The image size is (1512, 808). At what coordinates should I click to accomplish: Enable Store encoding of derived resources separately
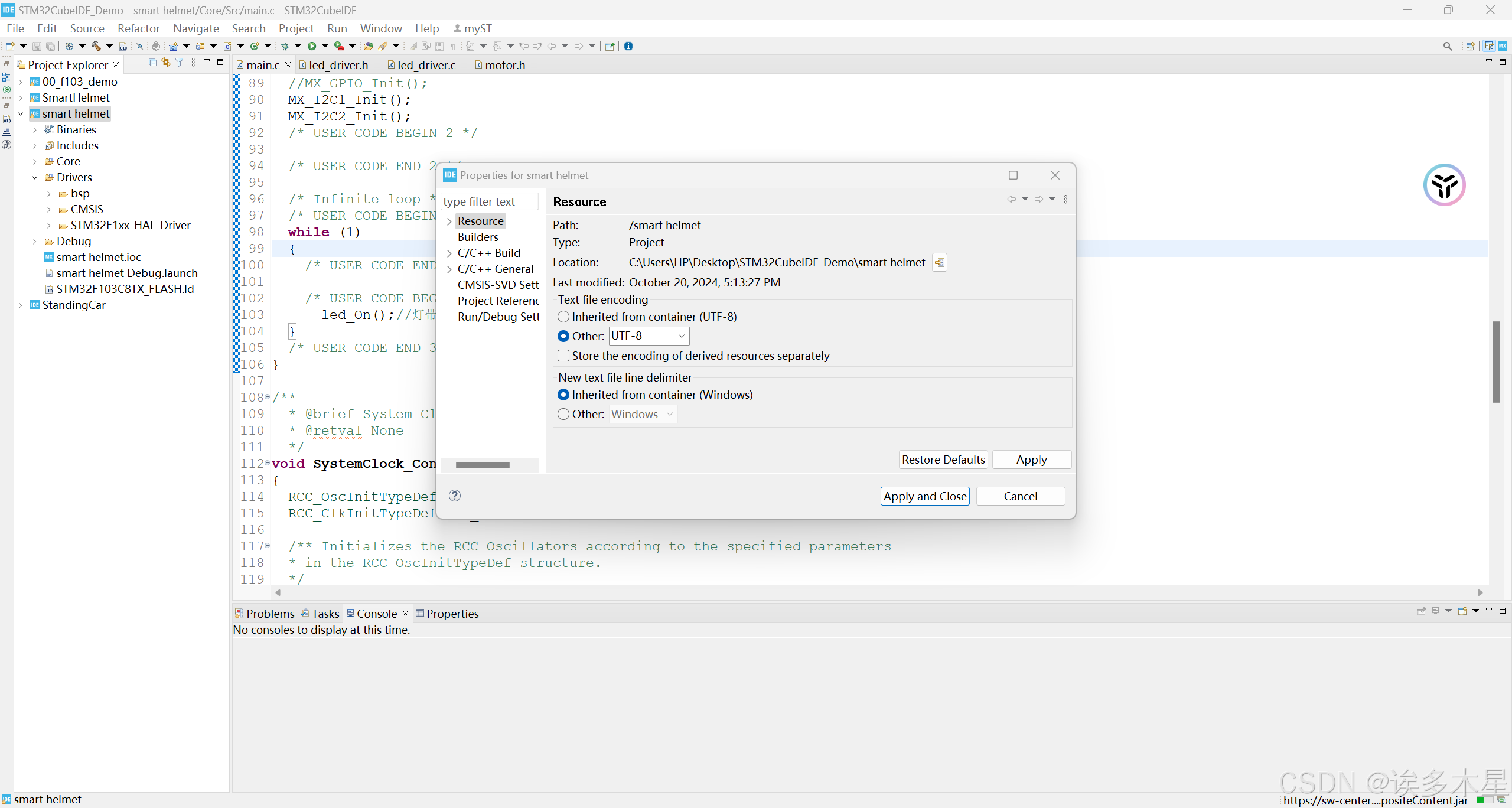tap(563, 356)
